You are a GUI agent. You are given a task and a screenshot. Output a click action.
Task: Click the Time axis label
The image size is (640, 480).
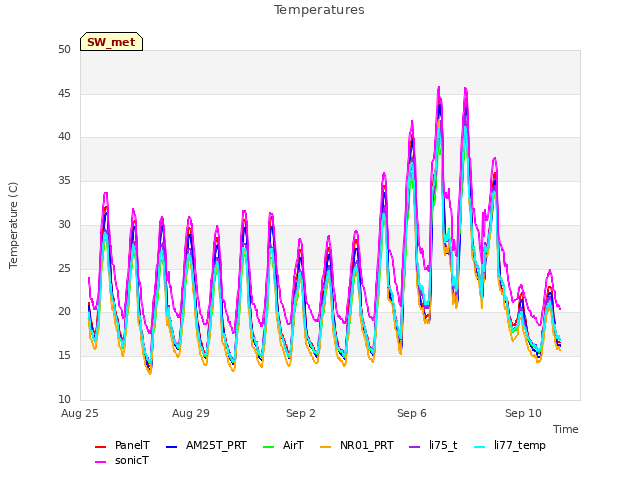coord(566,429)
